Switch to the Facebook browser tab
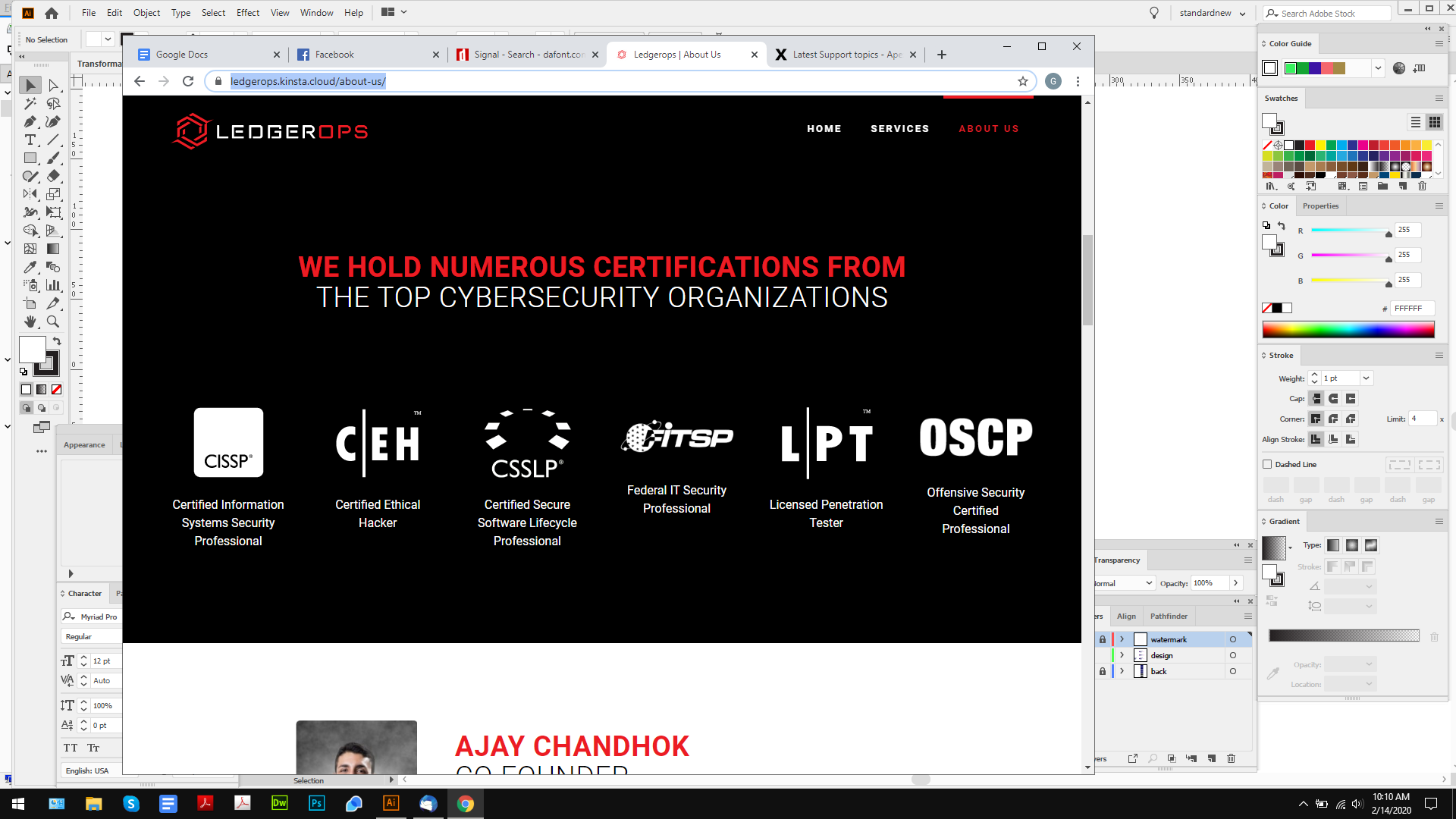1456x819 pixels. click(369, 55)
